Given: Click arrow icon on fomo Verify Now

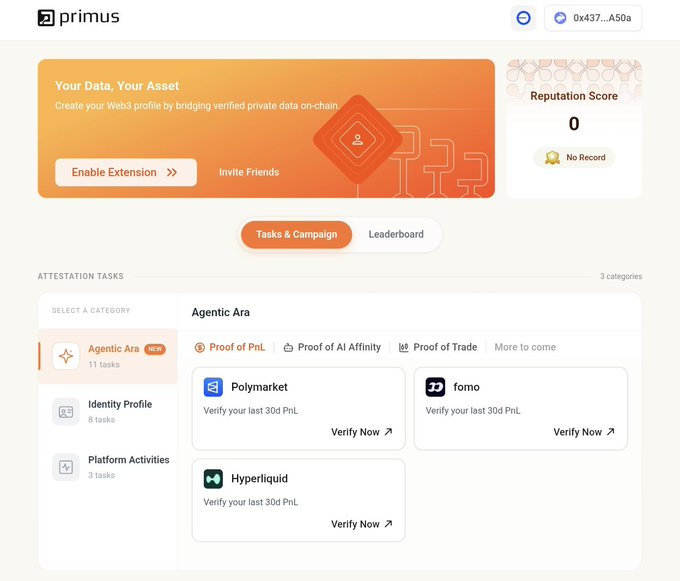Looking at the screenshot, I should pyautogui.click(x=611, y=431).
